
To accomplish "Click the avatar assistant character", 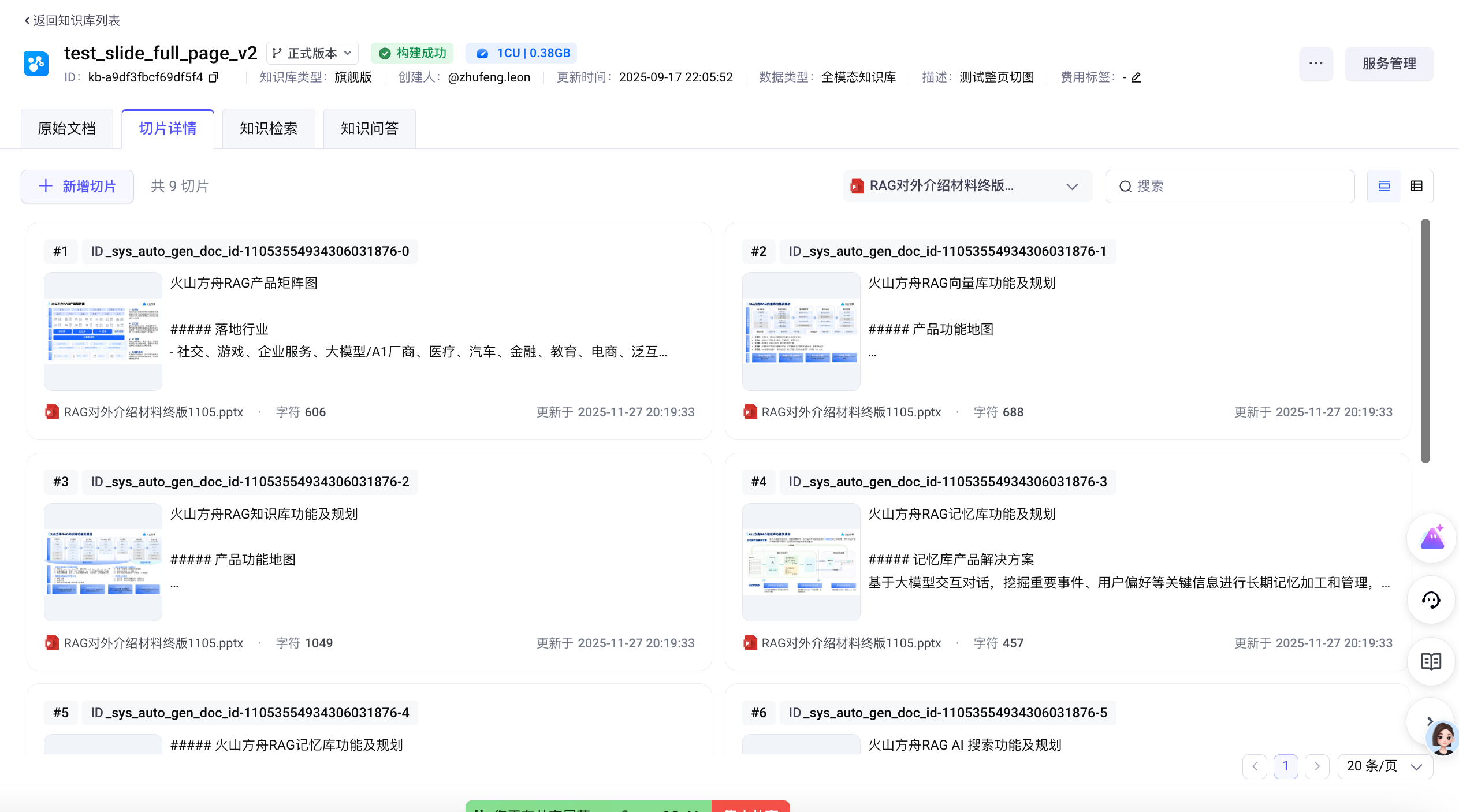I will tap(1443, 738).
